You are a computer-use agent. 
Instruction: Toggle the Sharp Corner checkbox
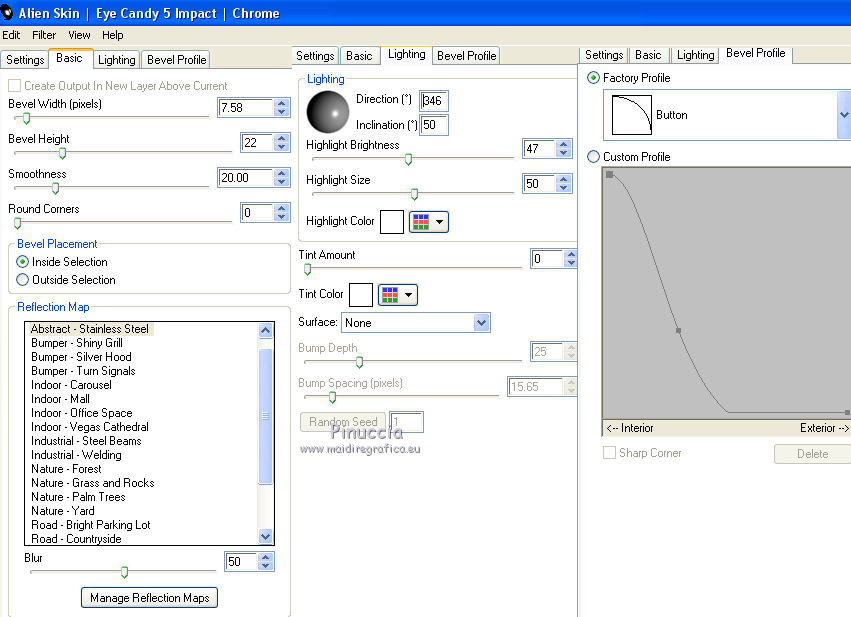point(609,453)
